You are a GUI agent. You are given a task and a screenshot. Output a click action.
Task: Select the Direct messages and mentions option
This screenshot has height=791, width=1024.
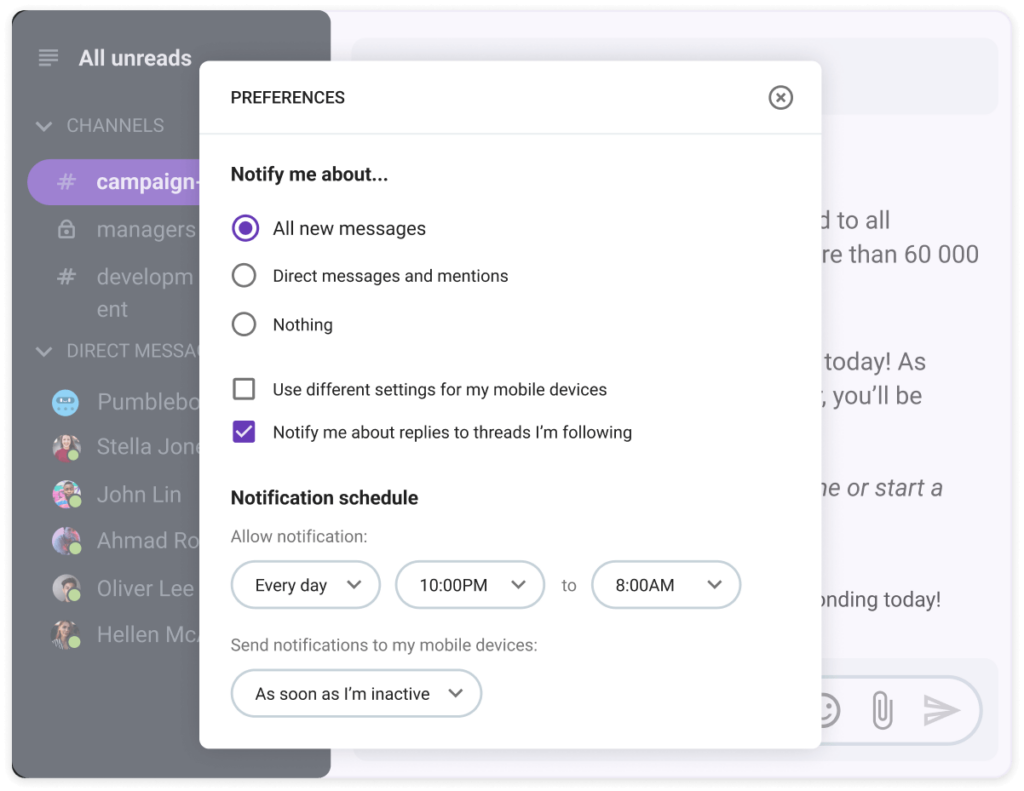tap(243, 276)
